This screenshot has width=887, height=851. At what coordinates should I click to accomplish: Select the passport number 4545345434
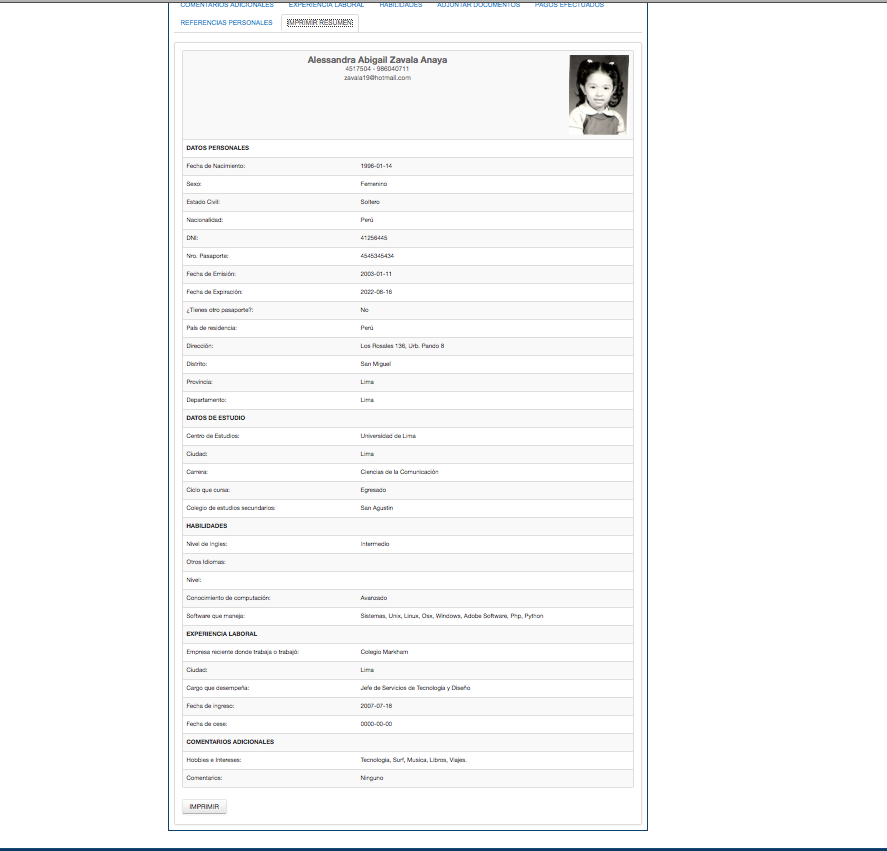point(377,256)
